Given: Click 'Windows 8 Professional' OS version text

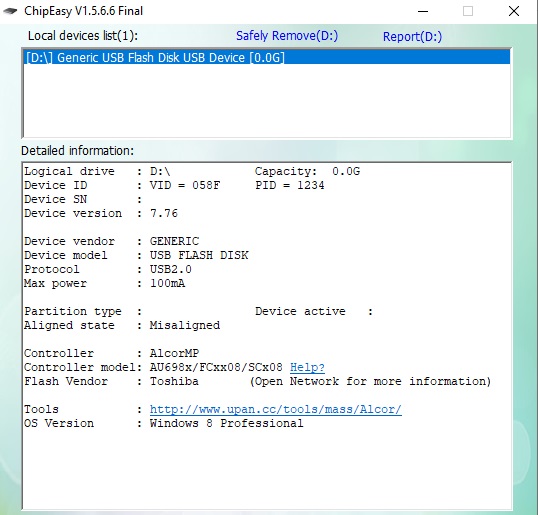Looking at the screenshot, I should click(x=226, y=423).
